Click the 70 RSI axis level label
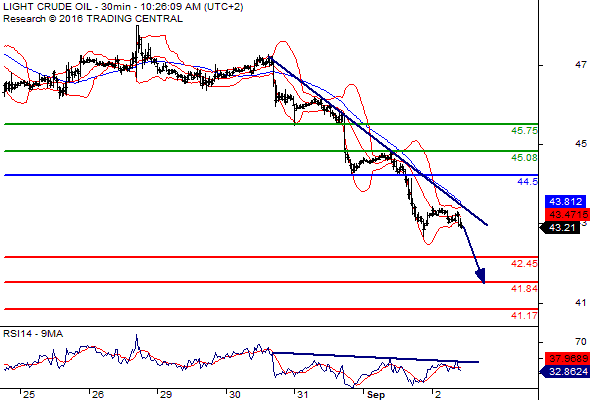Viewport: 590px width, 400px height. coord(581,342)
